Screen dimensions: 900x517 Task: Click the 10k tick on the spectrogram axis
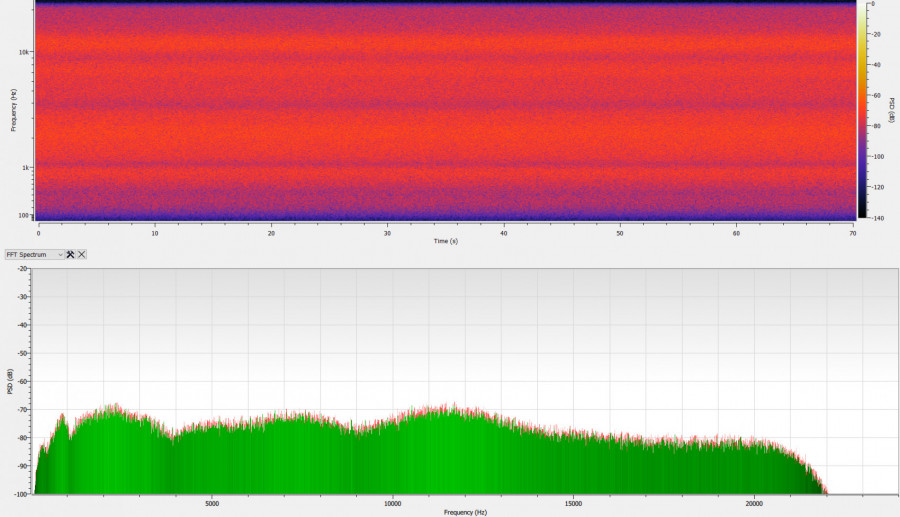point(28,52)
